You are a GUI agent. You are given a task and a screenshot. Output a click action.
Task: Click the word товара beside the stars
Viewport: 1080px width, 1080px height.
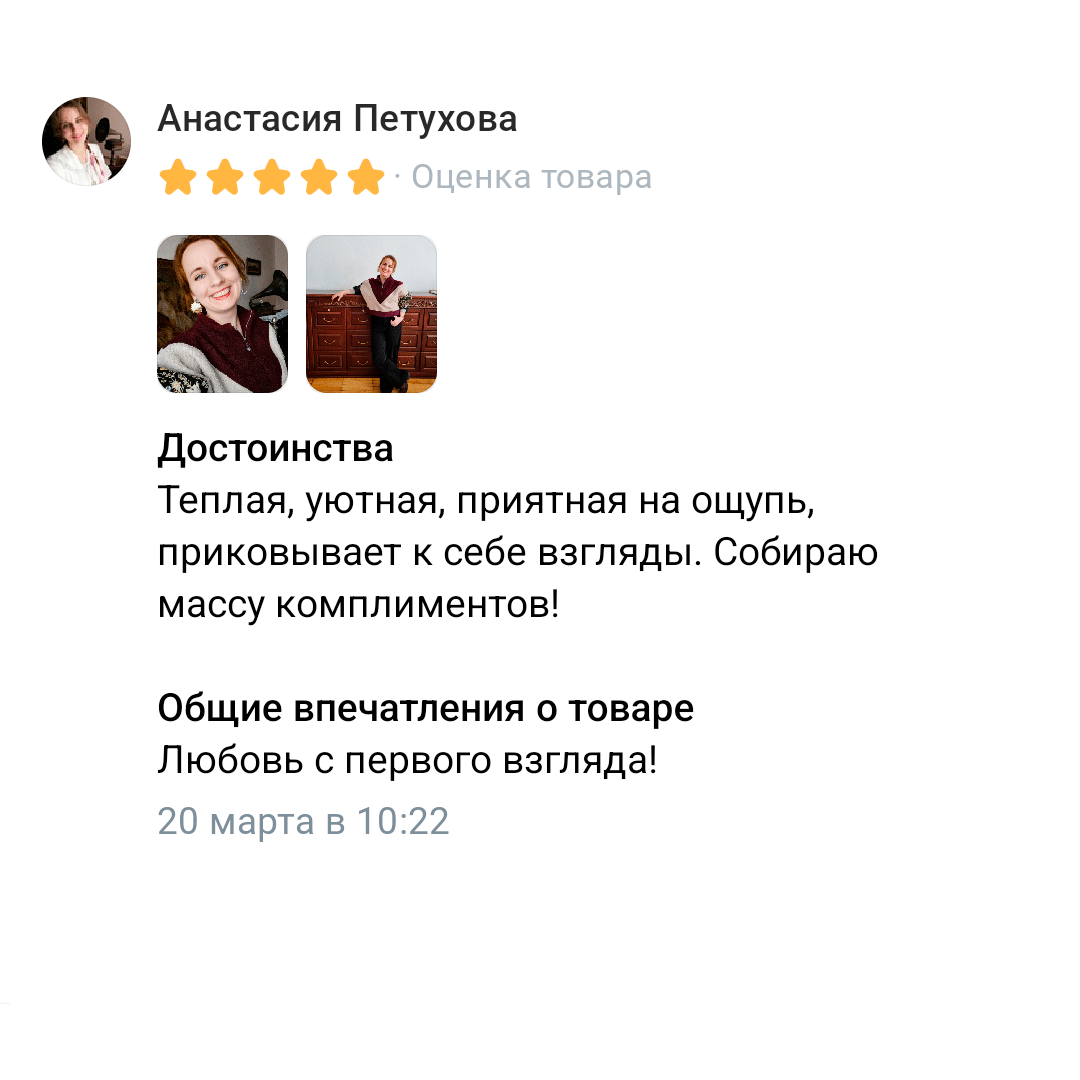coord(596,178)
